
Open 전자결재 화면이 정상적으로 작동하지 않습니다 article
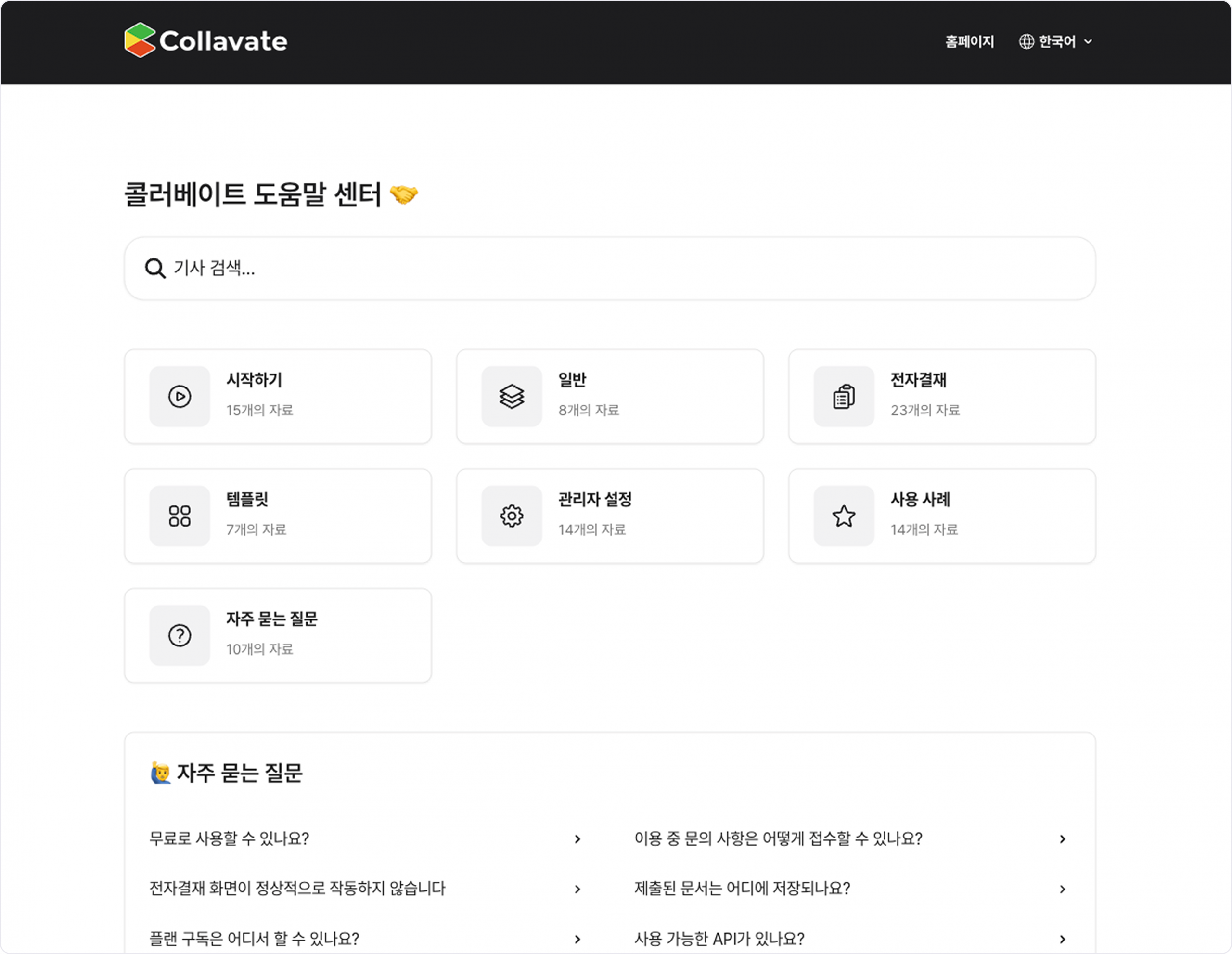click(x=297, y=889)
